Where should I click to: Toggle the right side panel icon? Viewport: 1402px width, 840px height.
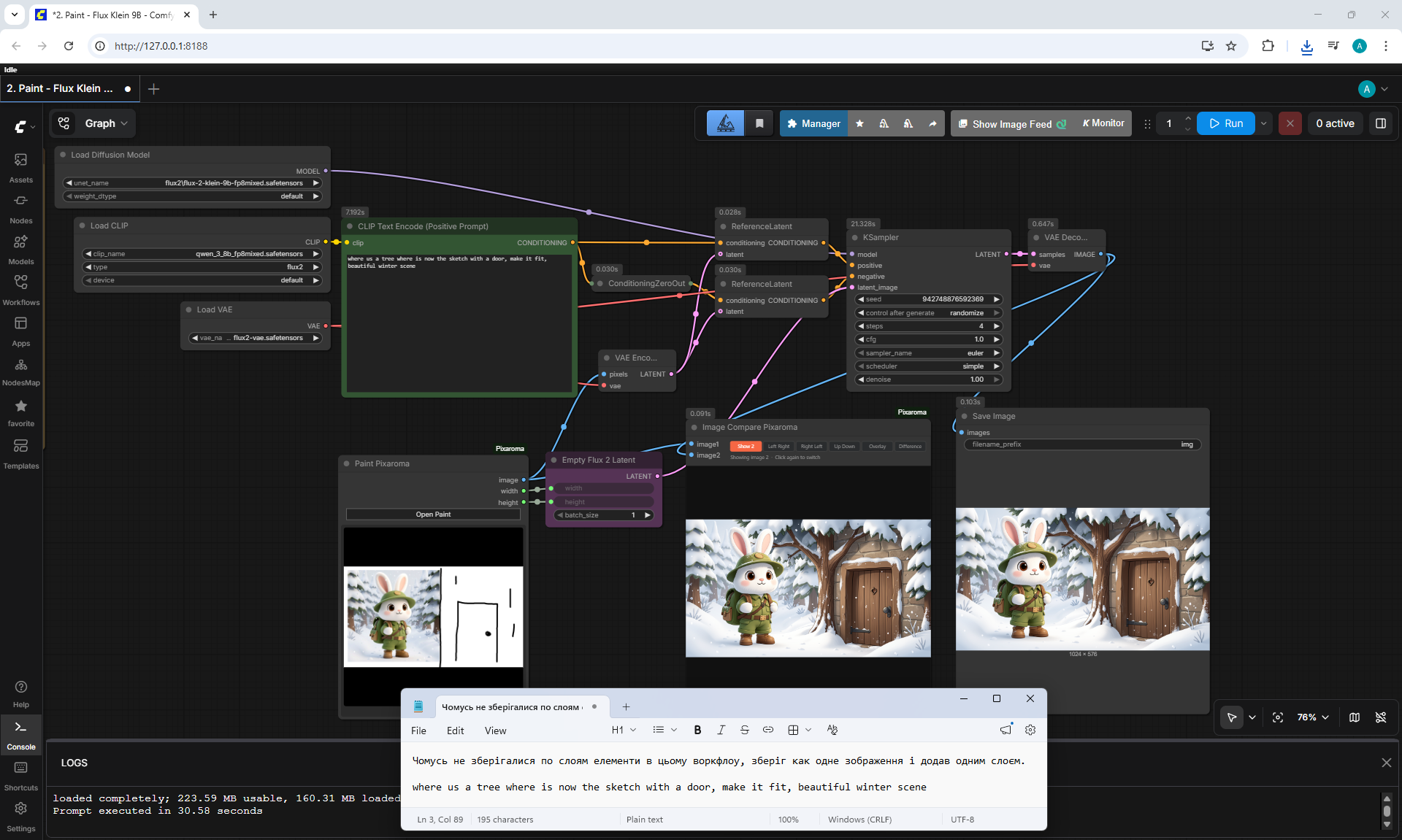1380,123
